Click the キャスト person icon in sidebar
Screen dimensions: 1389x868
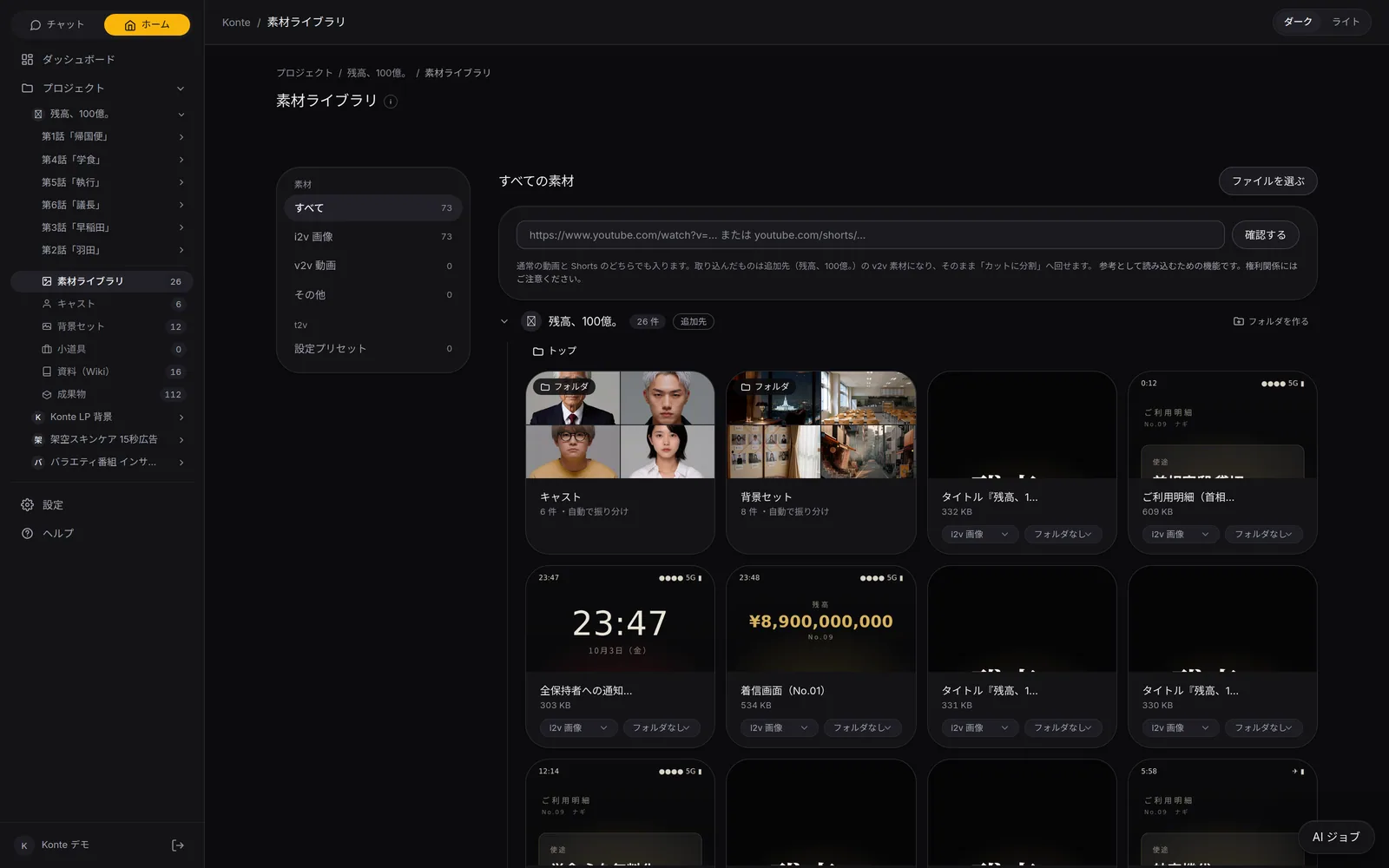(x=47, y=304)
